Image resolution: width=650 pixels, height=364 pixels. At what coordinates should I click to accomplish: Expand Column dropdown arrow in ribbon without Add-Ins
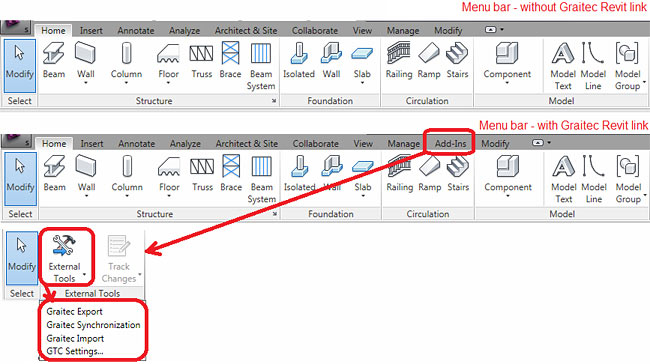126,83
